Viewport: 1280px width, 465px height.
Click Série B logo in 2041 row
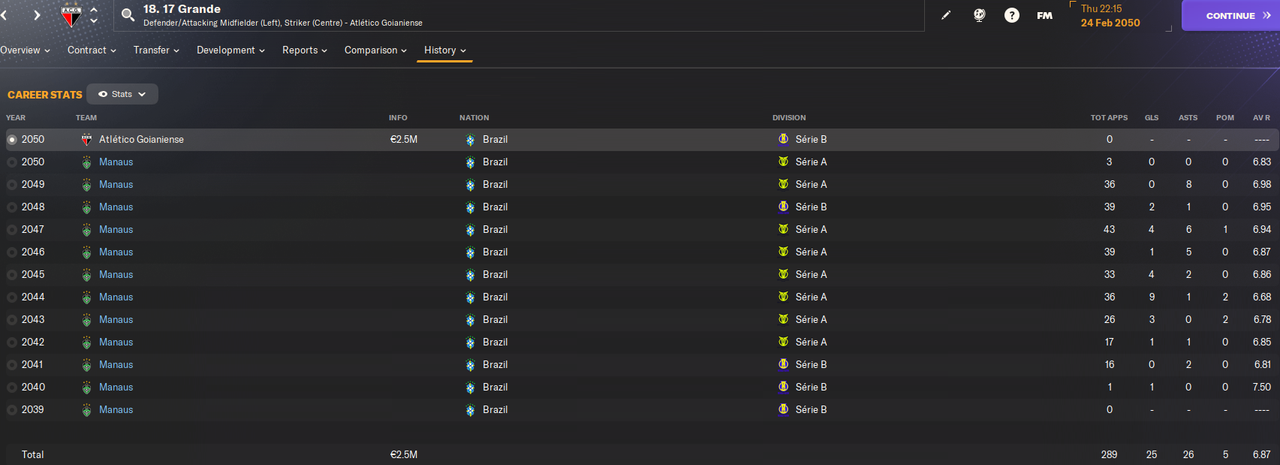783,365
